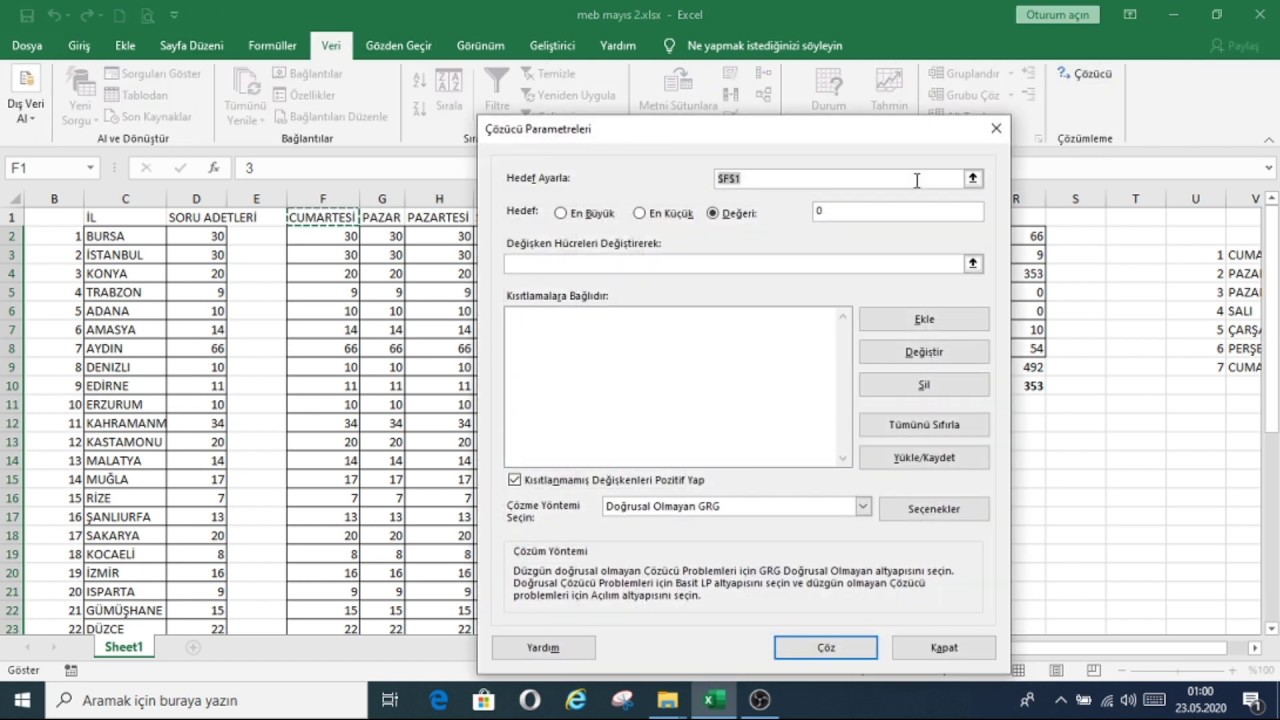Image resolution: width=1280 pixels, height=720 pixels.
Task: Click the Oturum açın sign-in button
Action: [1058, 15]
